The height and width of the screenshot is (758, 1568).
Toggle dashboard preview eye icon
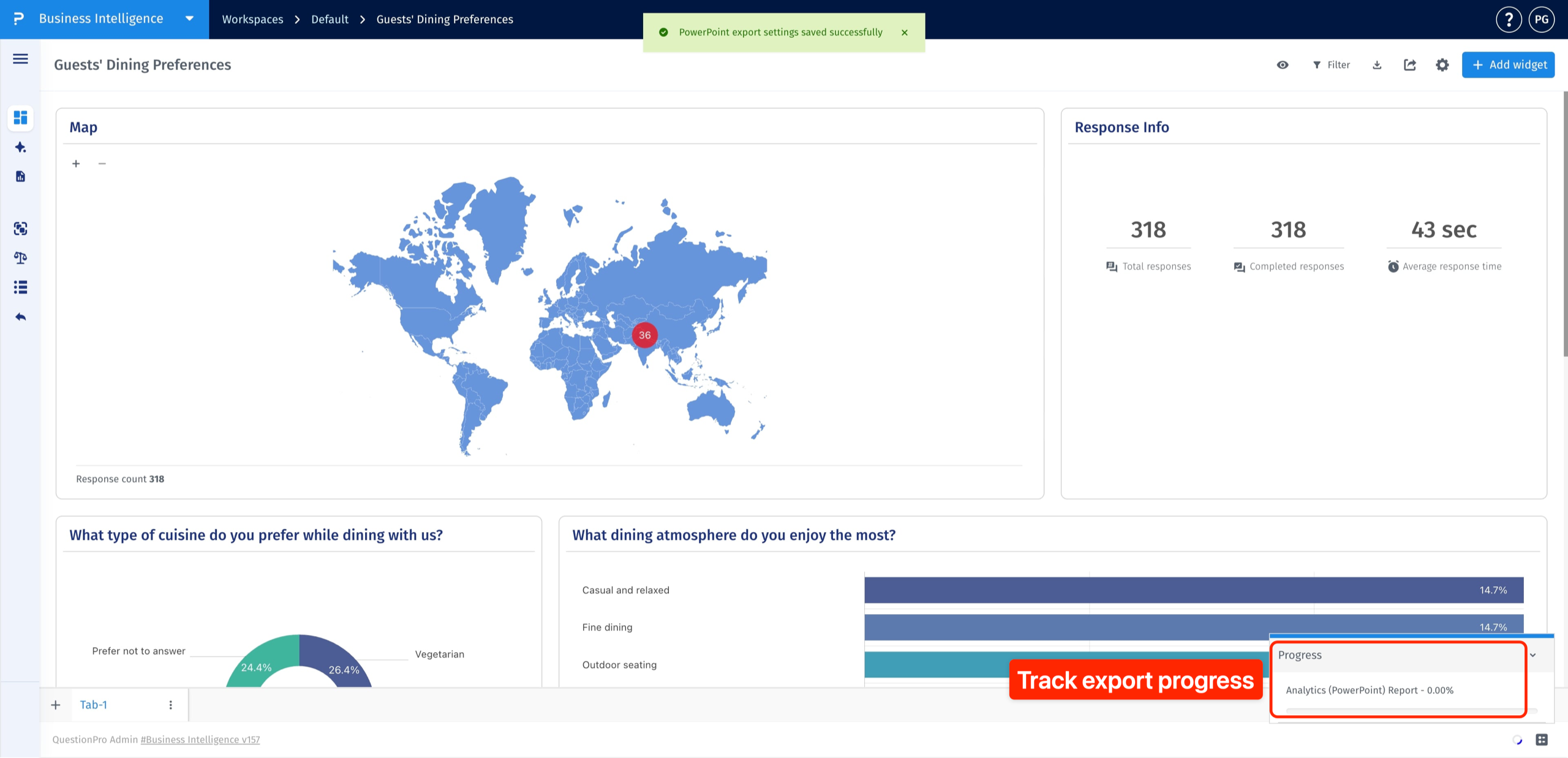tap(1283, 65)
